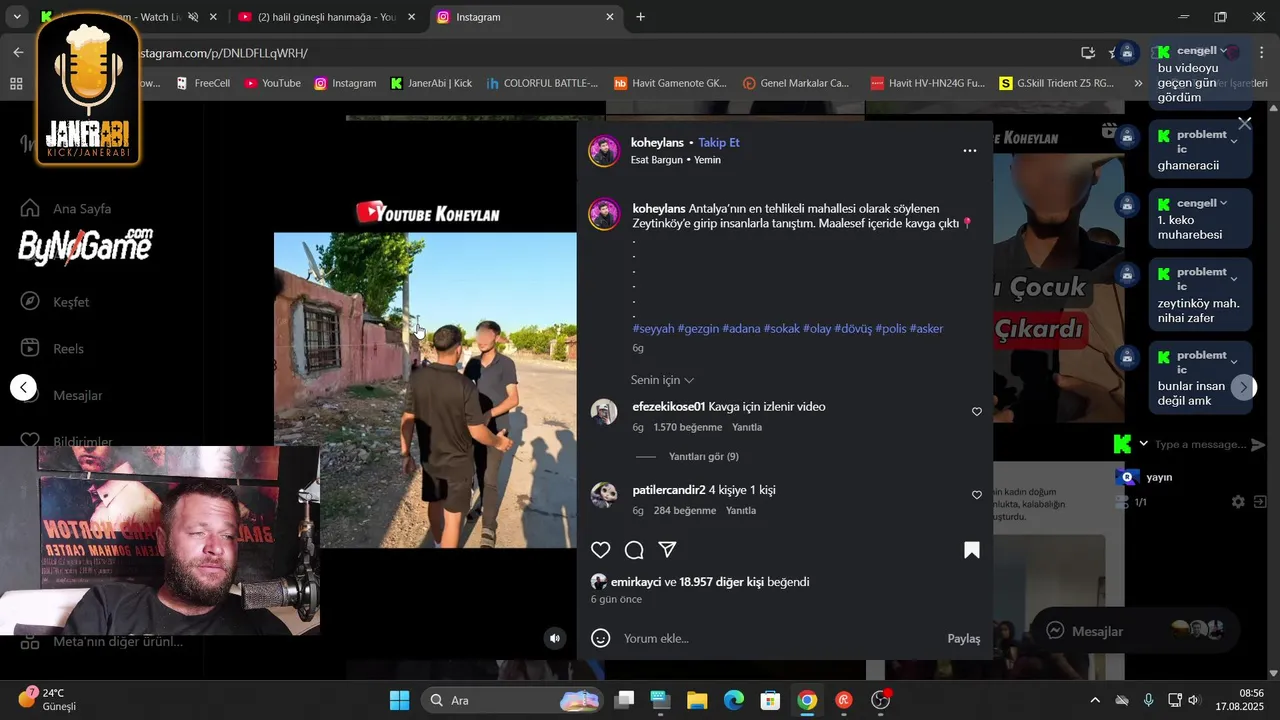Follow koheylans with Takip Et

(719, 143)
